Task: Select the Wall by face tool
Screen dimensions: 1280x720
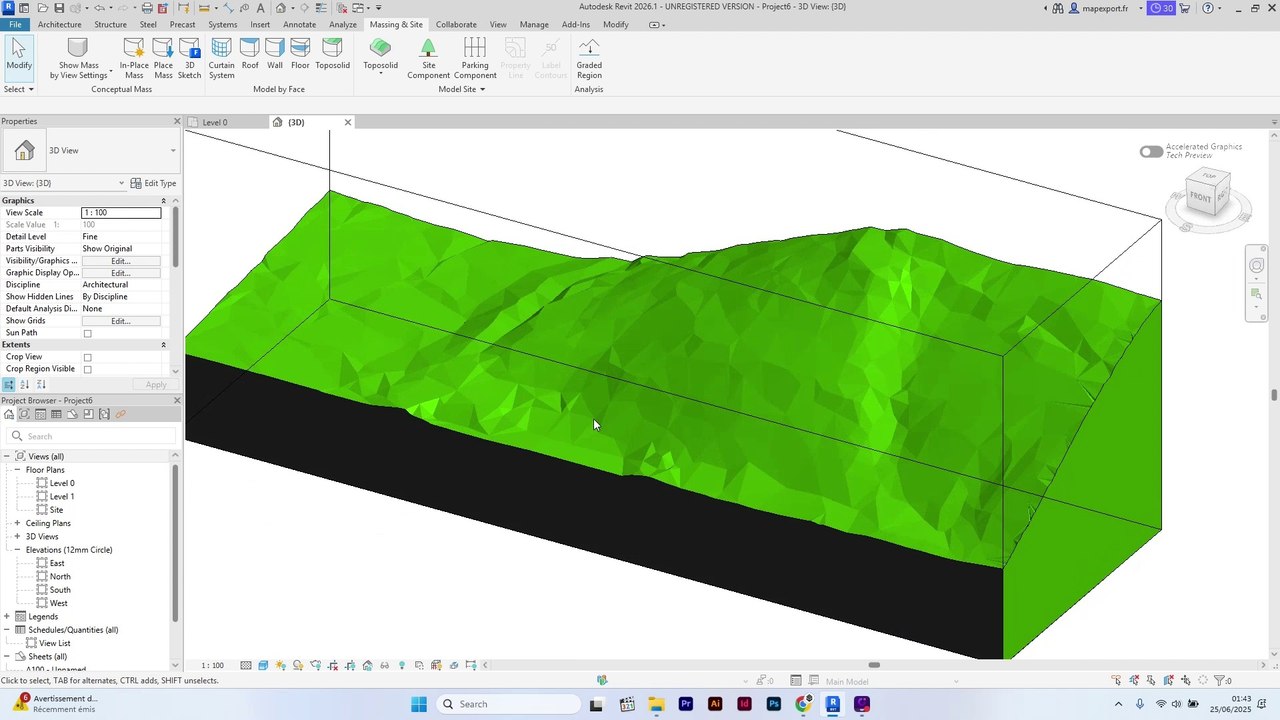Action: tap(275, 55)
